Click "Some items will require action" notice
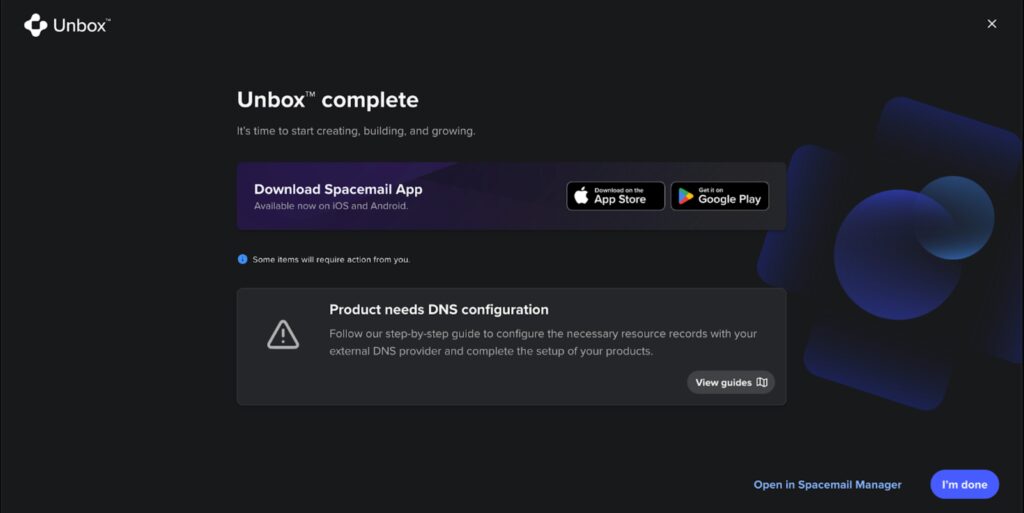The image size is (1024, 513). coord(331,259)
